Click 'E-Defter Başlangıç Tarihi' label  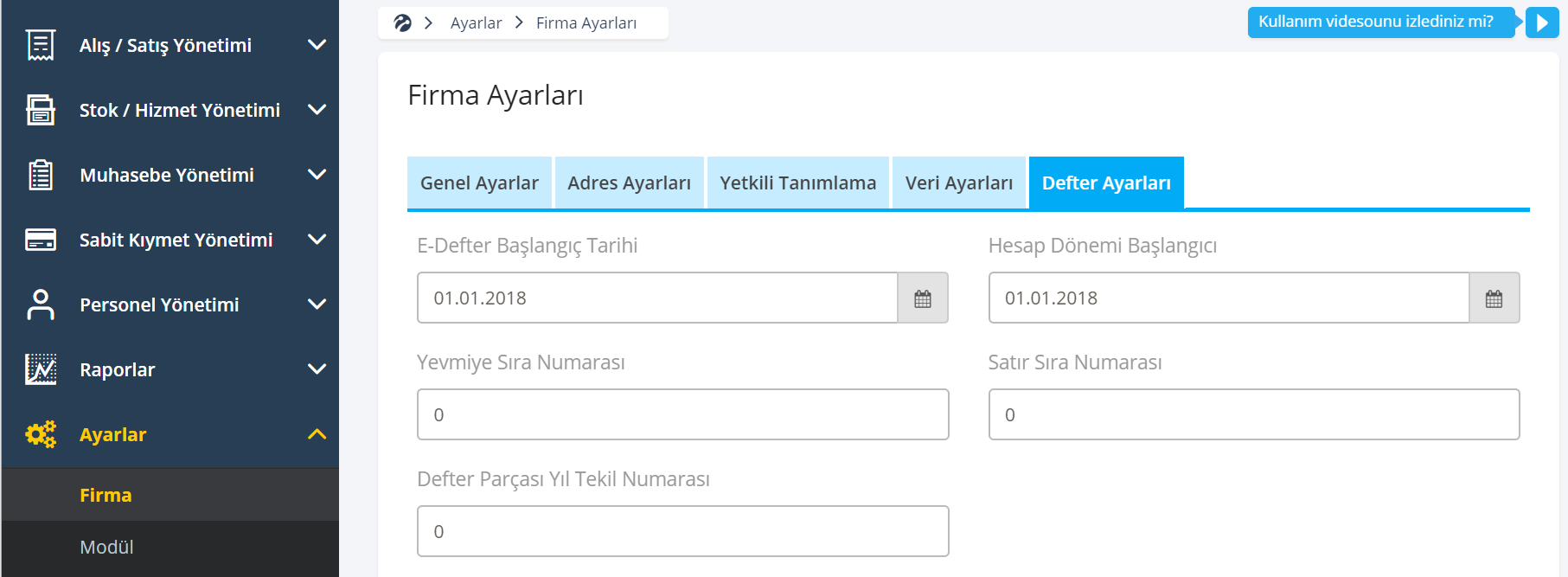(528, 246)
